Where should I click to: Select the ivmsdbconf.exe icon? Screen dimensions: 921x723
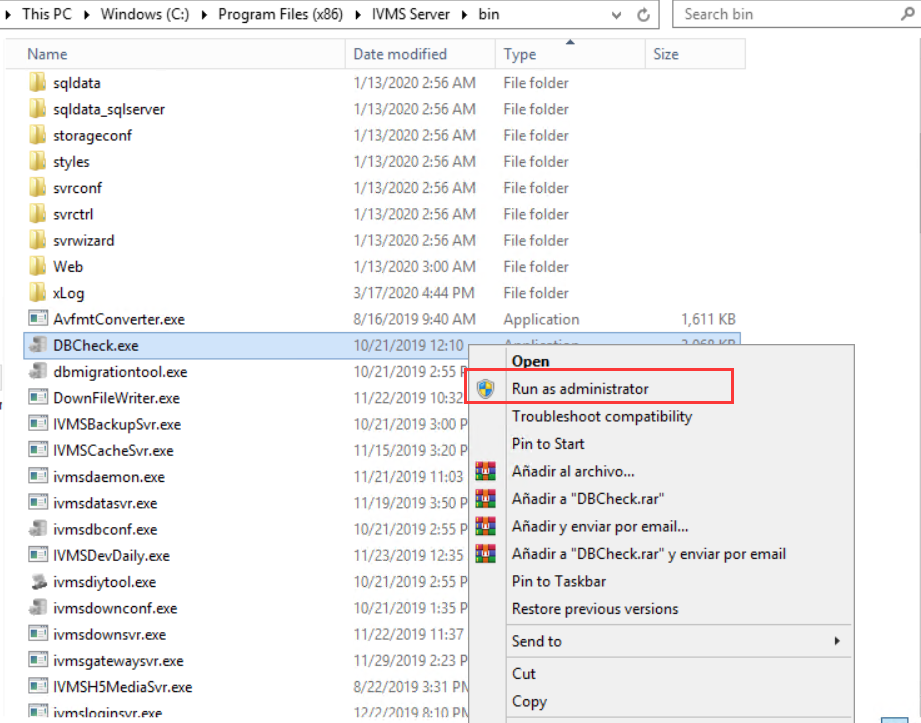click(38, 529)
